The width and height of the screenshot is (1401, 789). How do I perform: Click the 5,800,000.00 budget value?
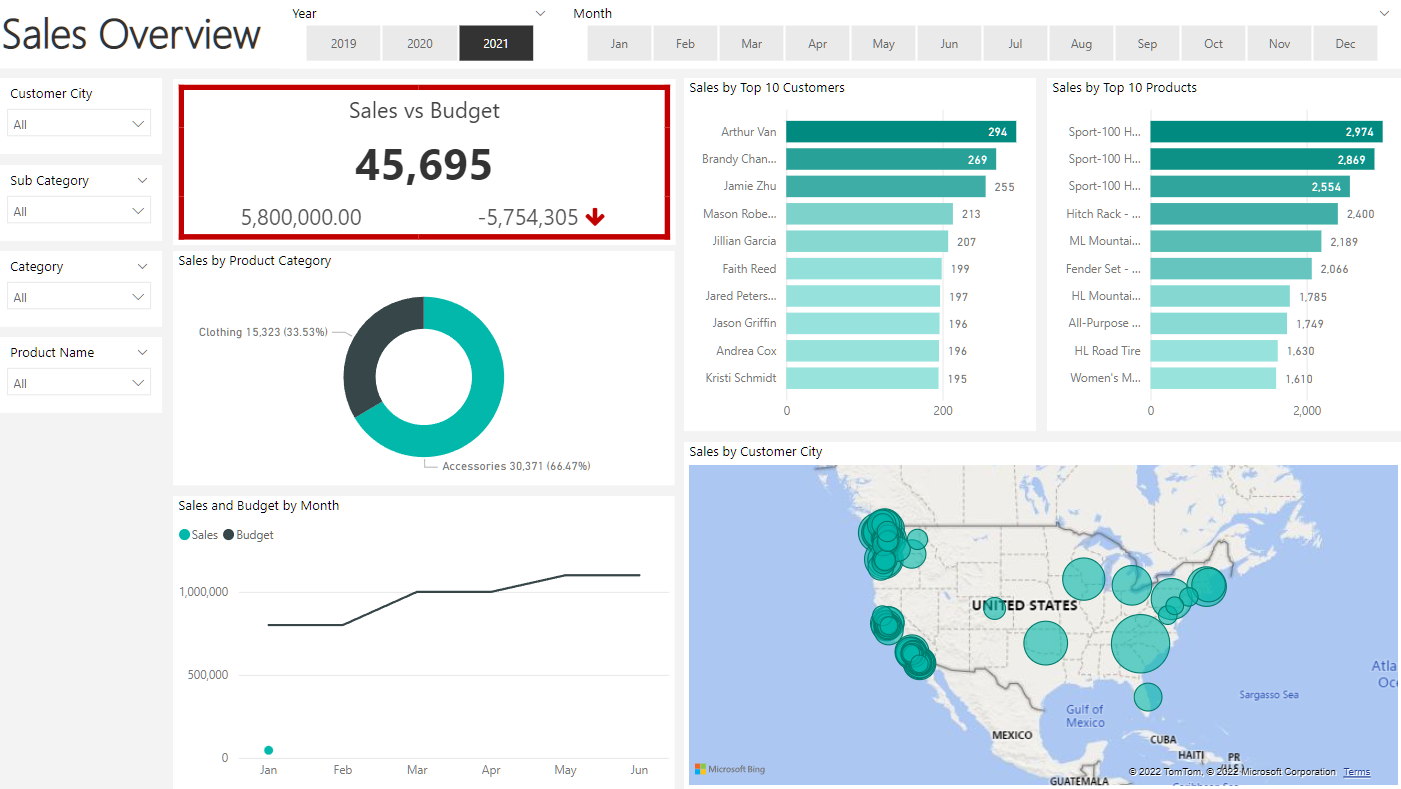click(x=301, y=217)
